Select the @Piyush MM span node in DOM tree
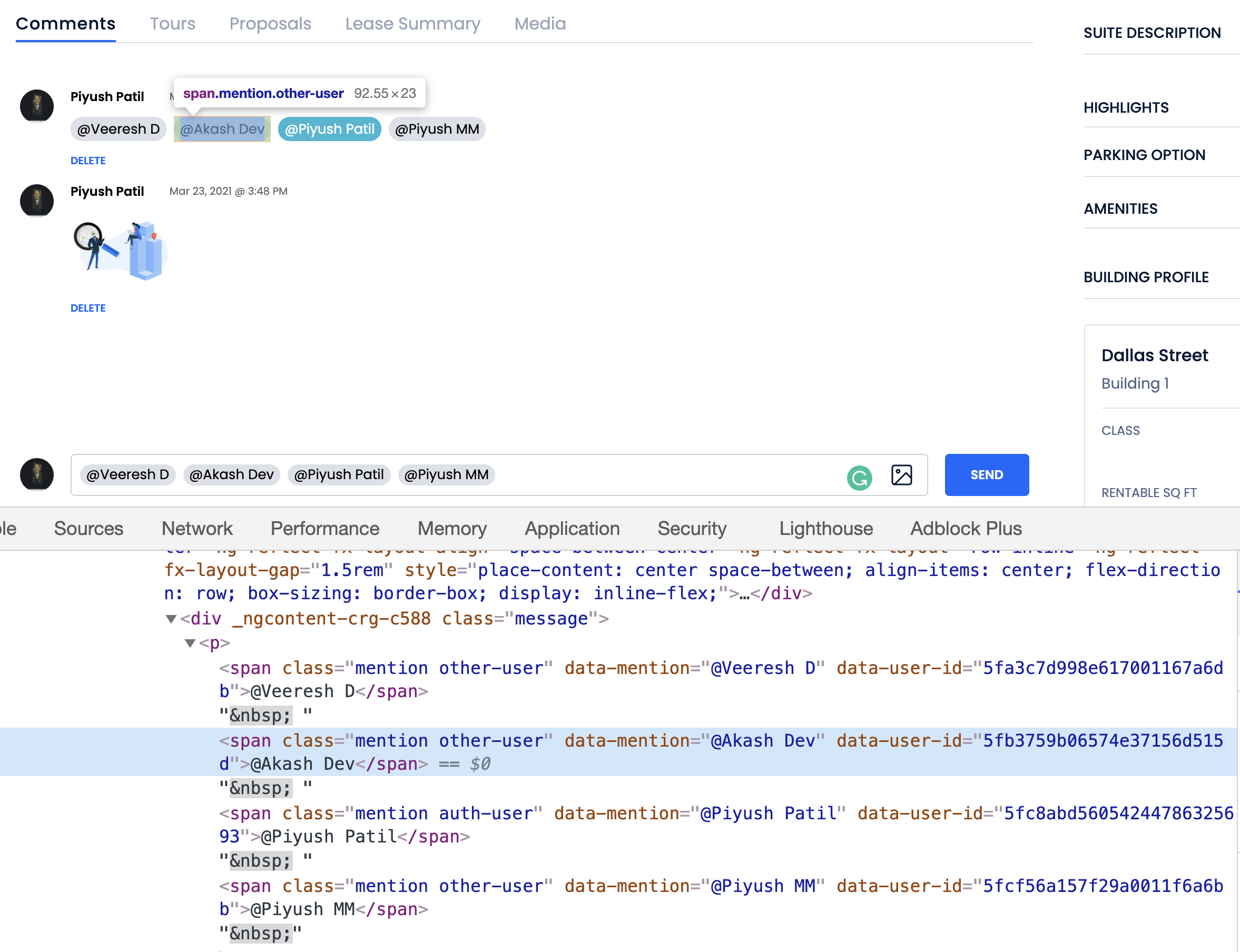The image size is (1240, 952). click(x=721, y=897)
